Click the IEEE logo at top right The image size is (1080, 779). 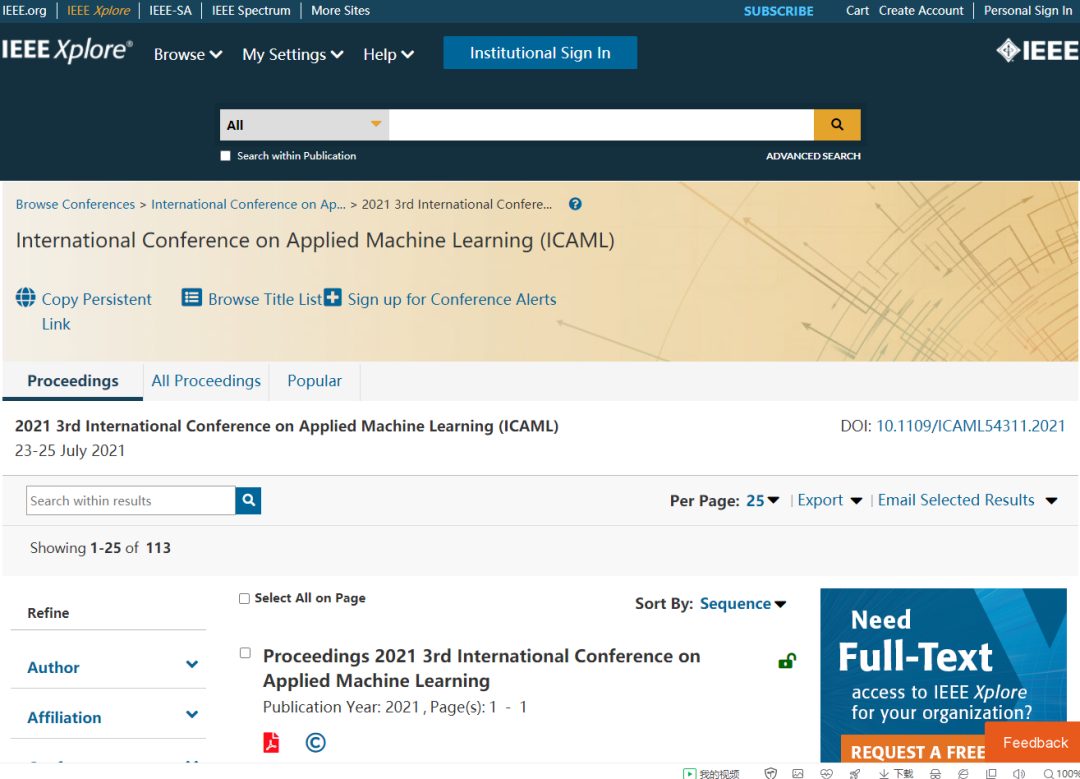[1037, 51]
